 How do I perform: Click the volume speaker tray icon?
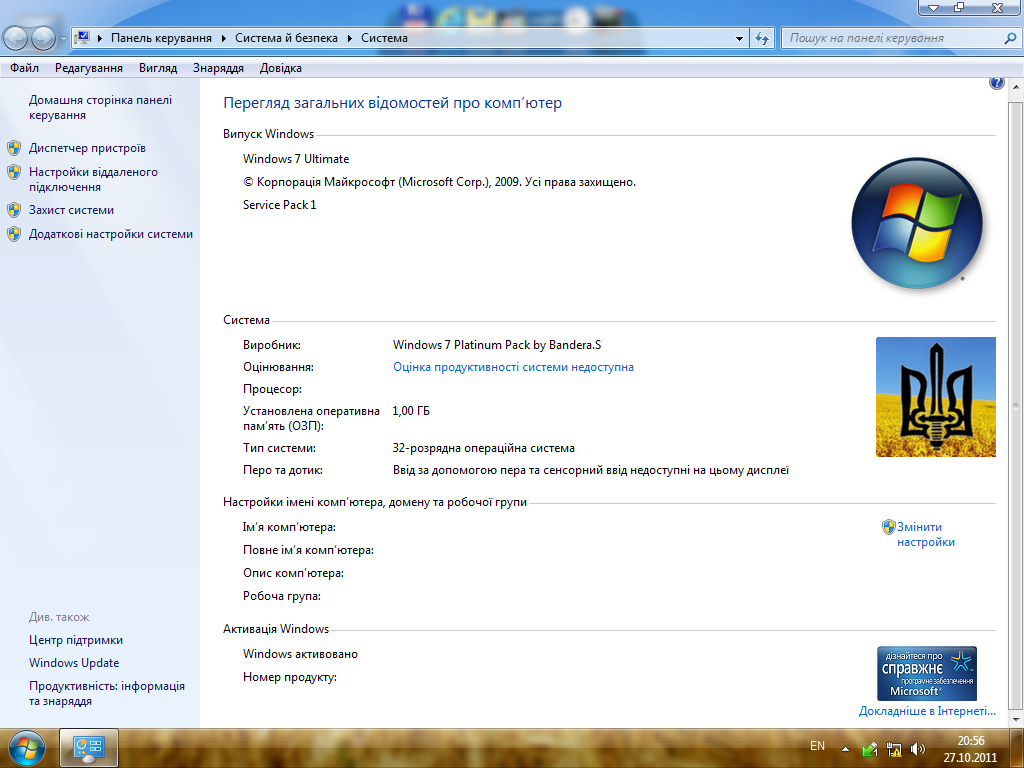(918, 750)
